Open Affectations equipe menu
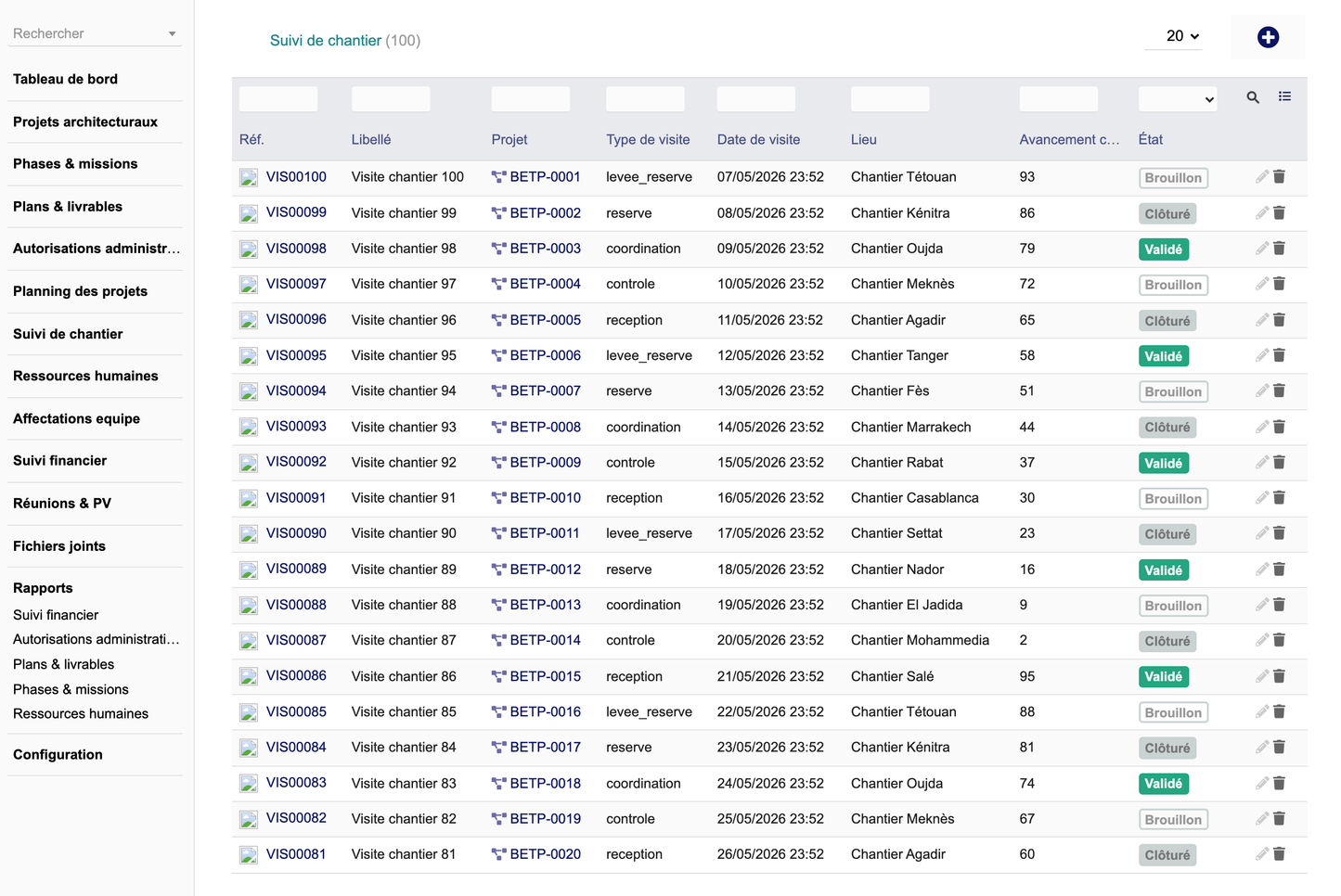1341x896 pixels. (76, 419)
